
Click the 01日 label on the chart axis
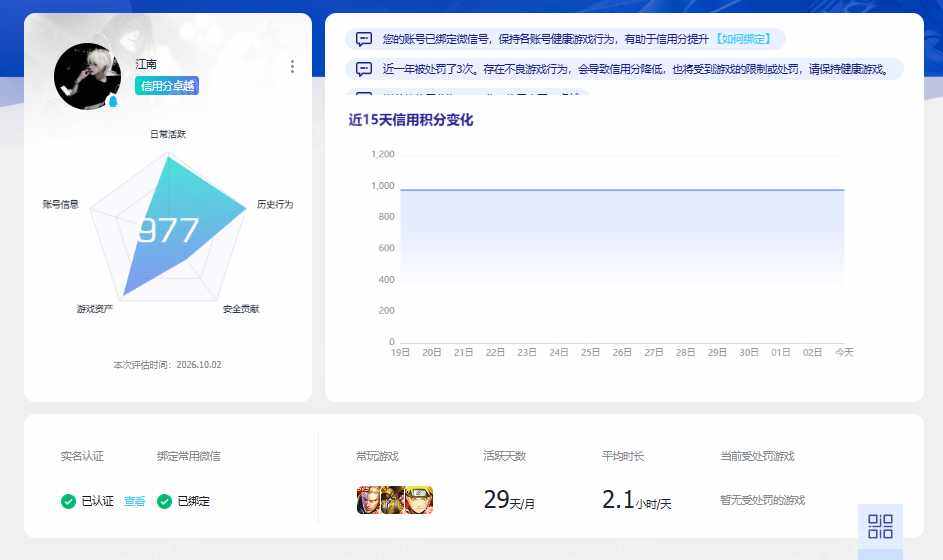pyautogui.click(x=781, y=352)
